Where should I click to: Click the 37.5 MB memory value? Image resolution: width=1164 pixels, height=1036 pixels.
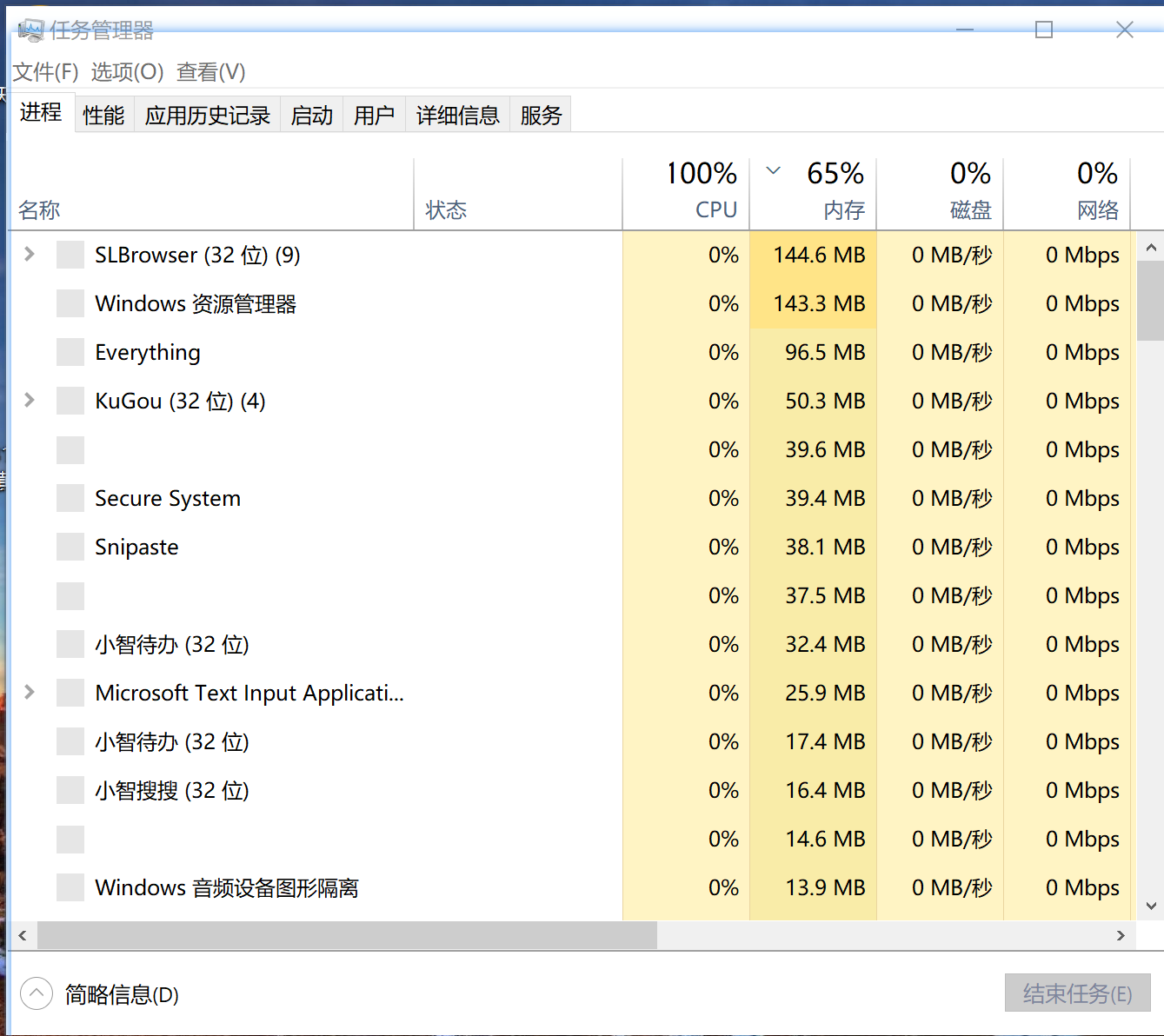826,595
